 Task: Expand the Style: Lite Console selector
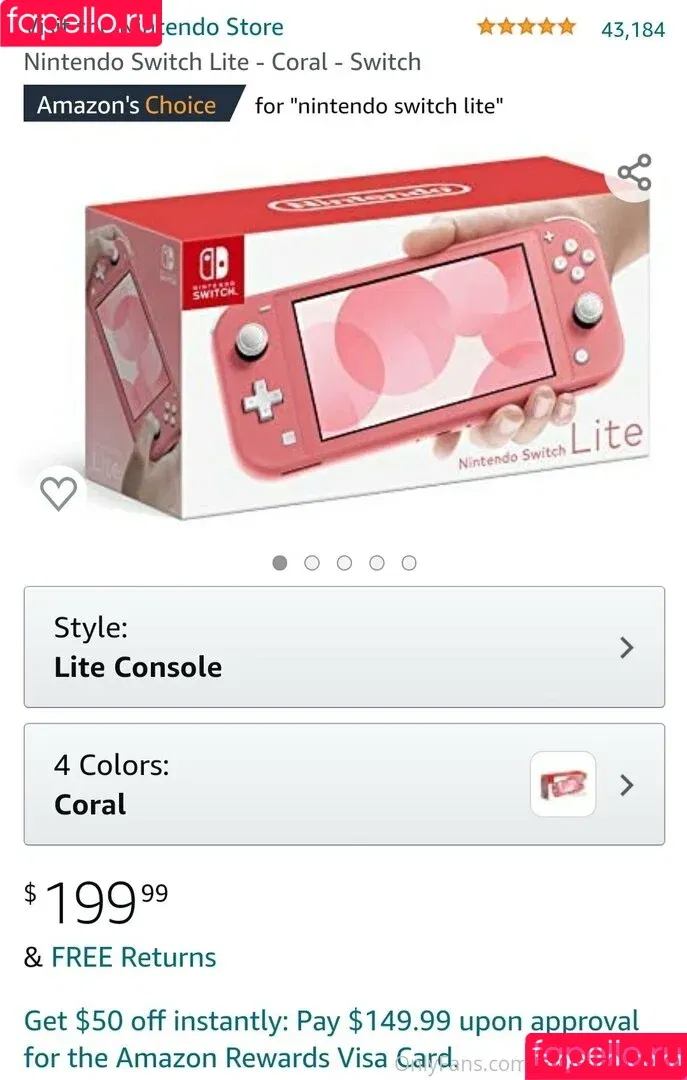[x=345, y=647]
